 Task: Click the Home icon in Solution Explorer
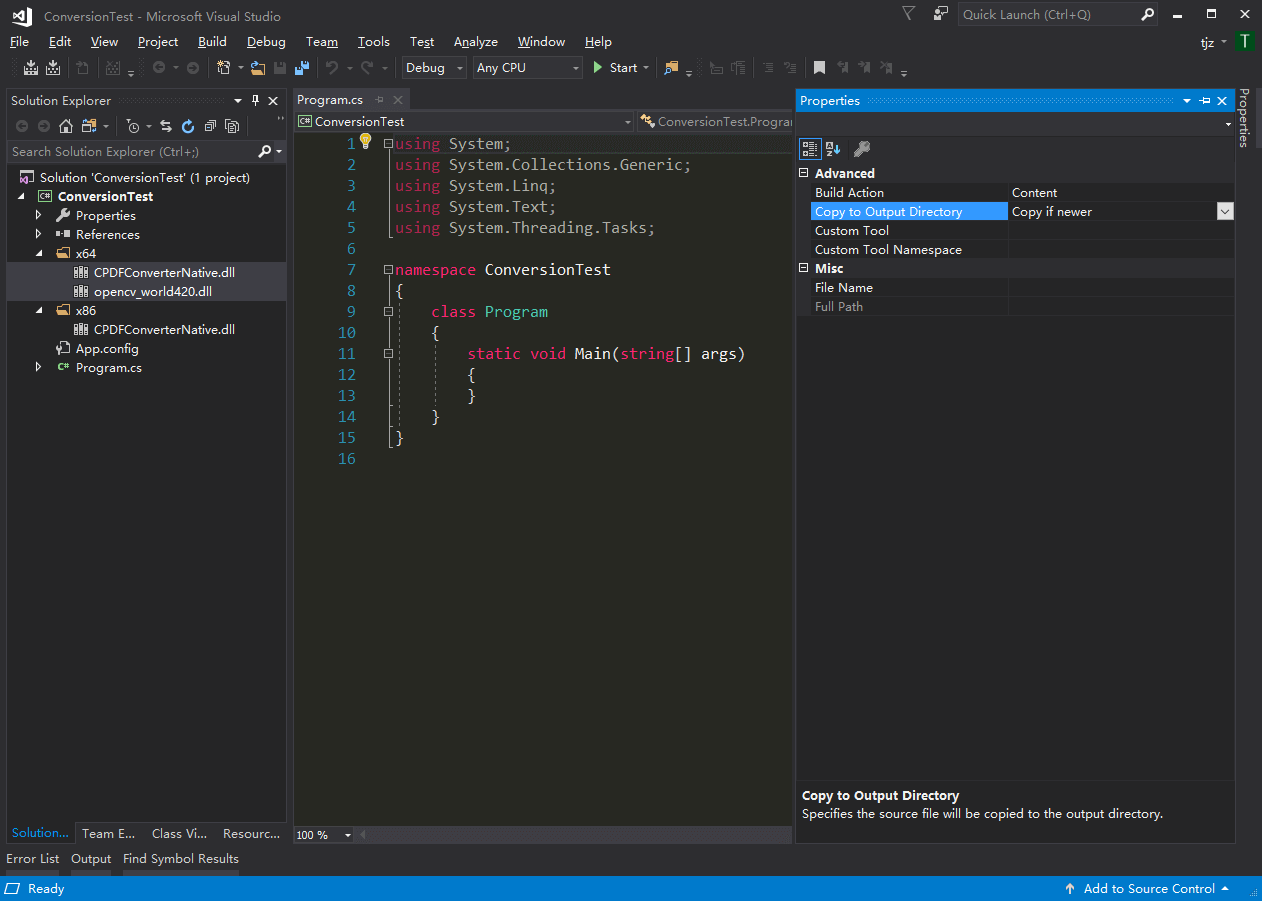[x=66, y=126]
